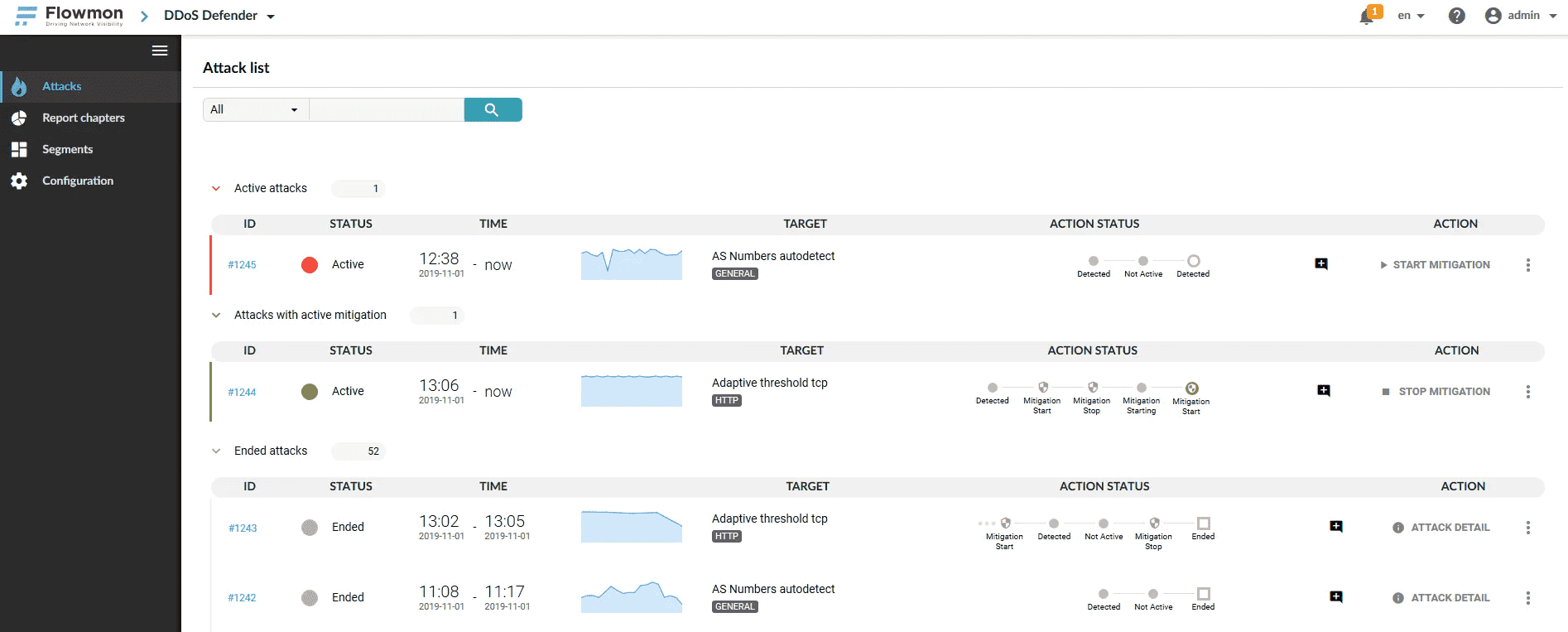Open the admin user menu
Image resolution: width=1568 pixels, height=632 pixels.
(1521, 16)
